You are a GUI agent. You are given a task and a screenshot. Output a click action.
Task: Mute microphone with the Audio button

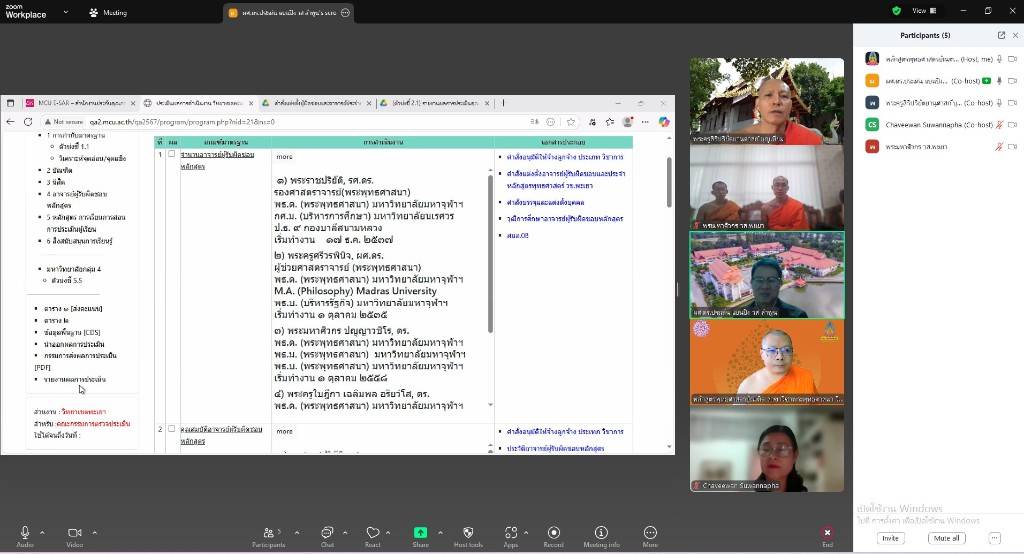pyautogui.click(x=25, y=536)
